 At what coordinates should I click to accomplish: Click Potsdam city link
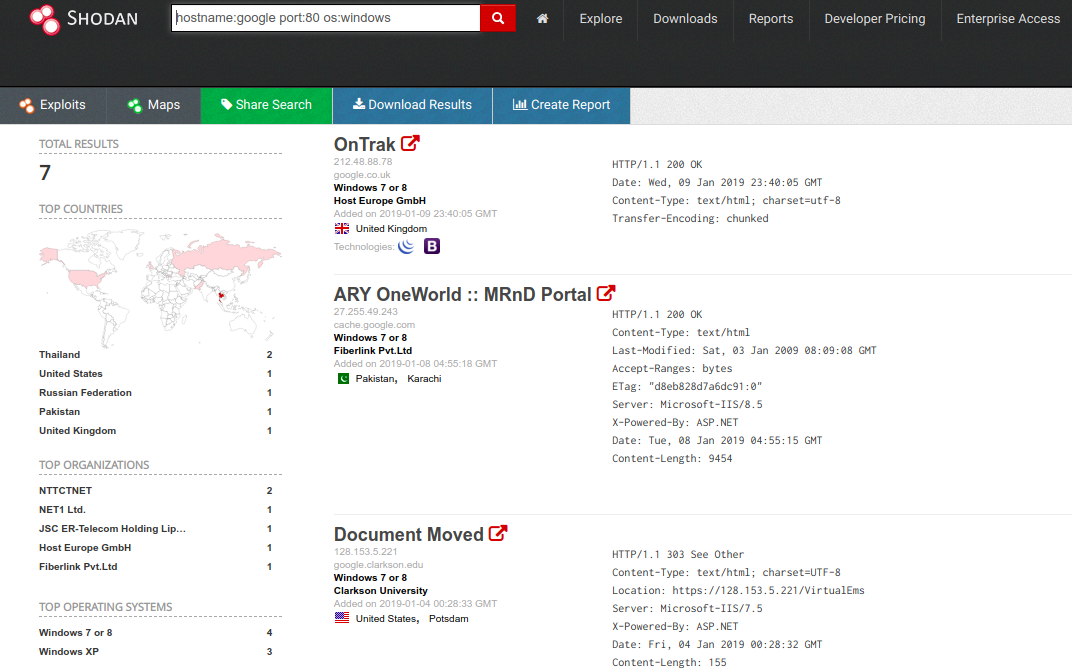click(448, 619)
